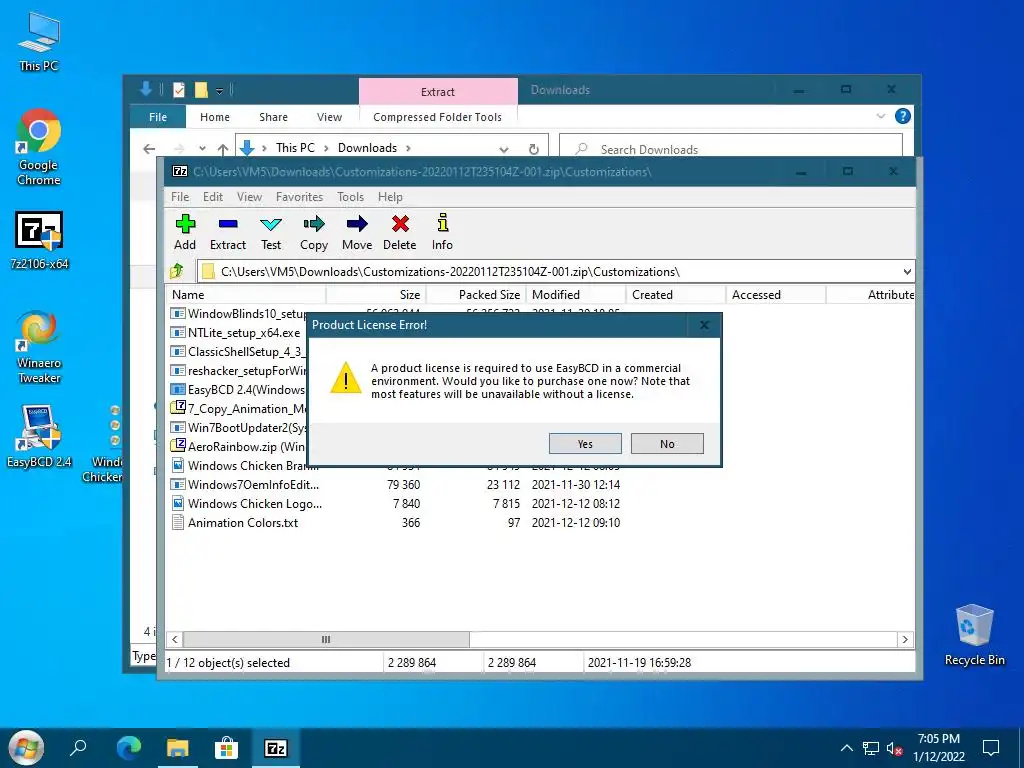1024x768 pixels.
Task: Open Quick Access Toolbar customize dropdown
Action: (x=219, y=90)
